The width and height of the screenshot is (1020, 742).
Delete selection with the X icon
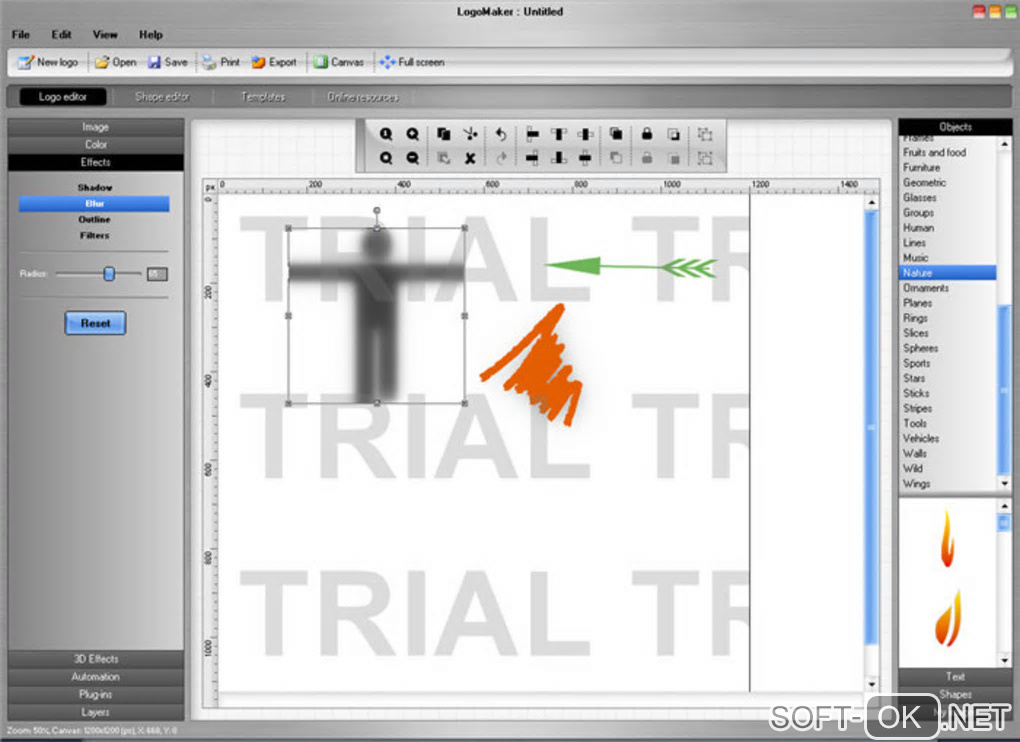[470, 158]
